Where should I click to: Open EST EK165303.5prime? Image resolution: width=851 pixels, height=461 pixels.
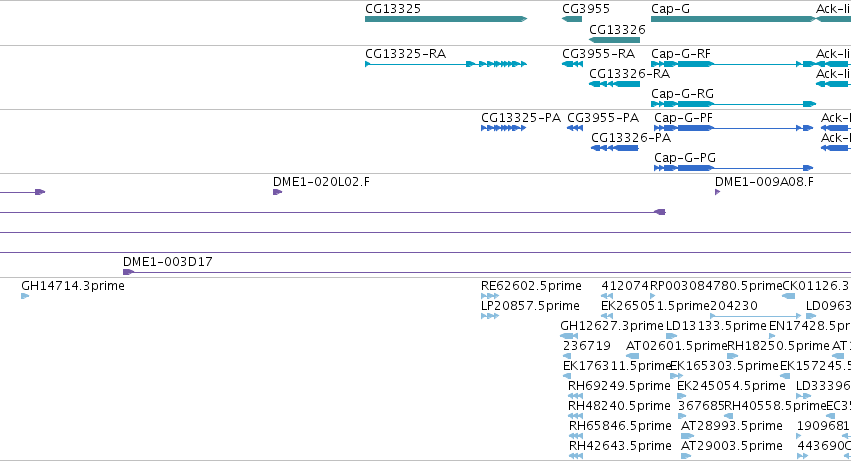point(676,376)
